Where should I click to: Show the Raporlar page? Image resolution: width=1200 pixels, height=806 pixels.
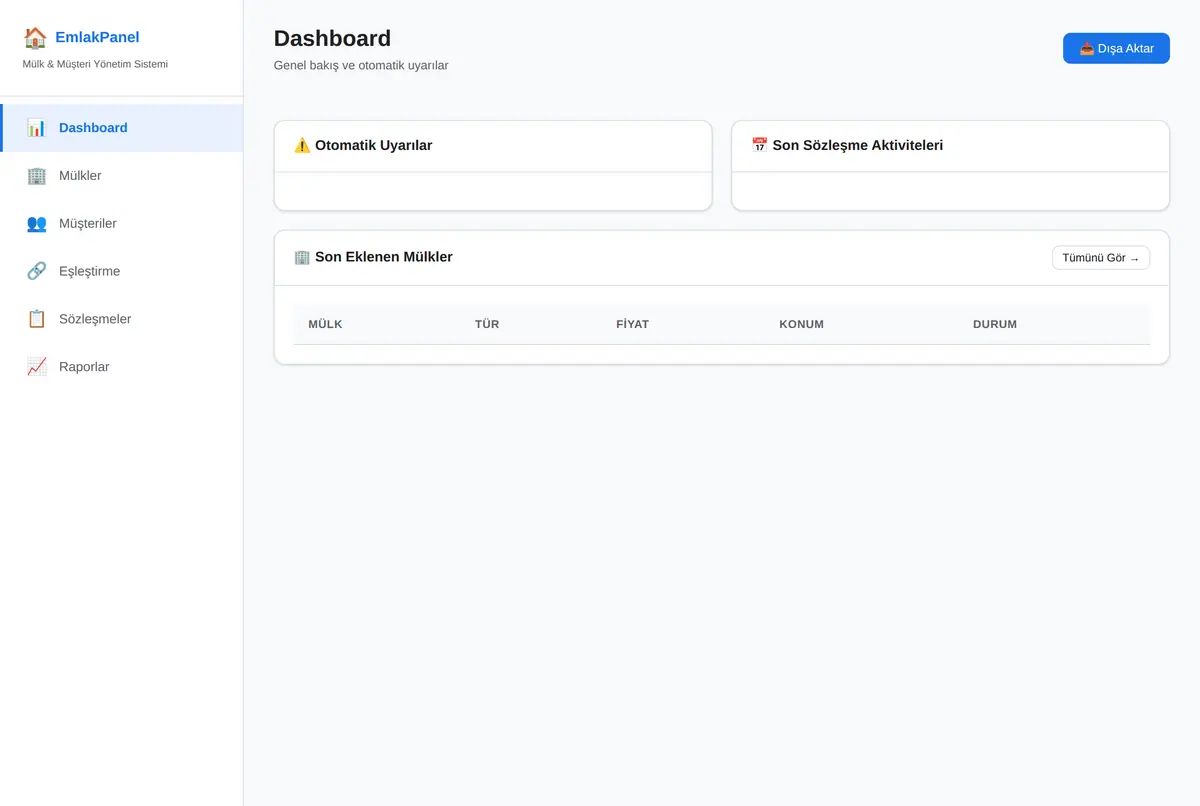[121, 367]
